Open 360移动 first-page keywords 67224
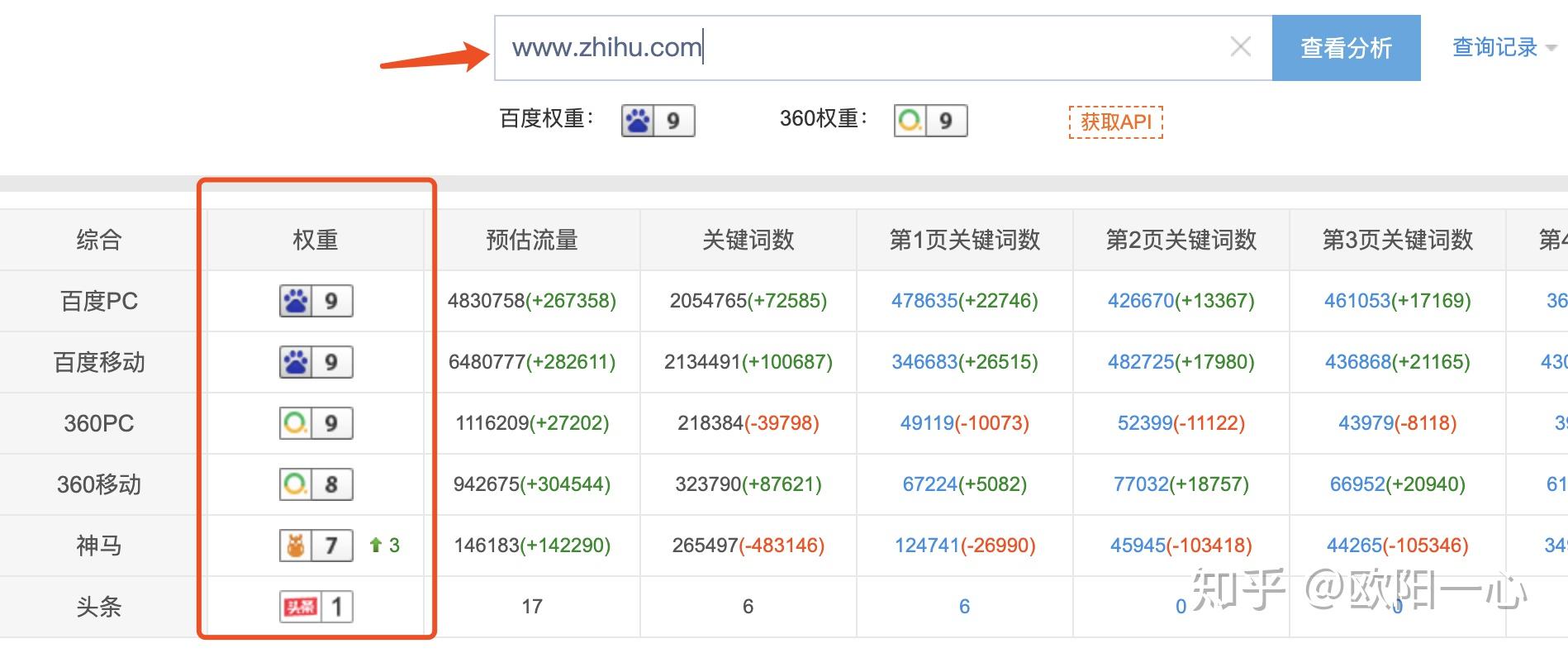This screenshot has height=653, width=1568. (930, 484)
